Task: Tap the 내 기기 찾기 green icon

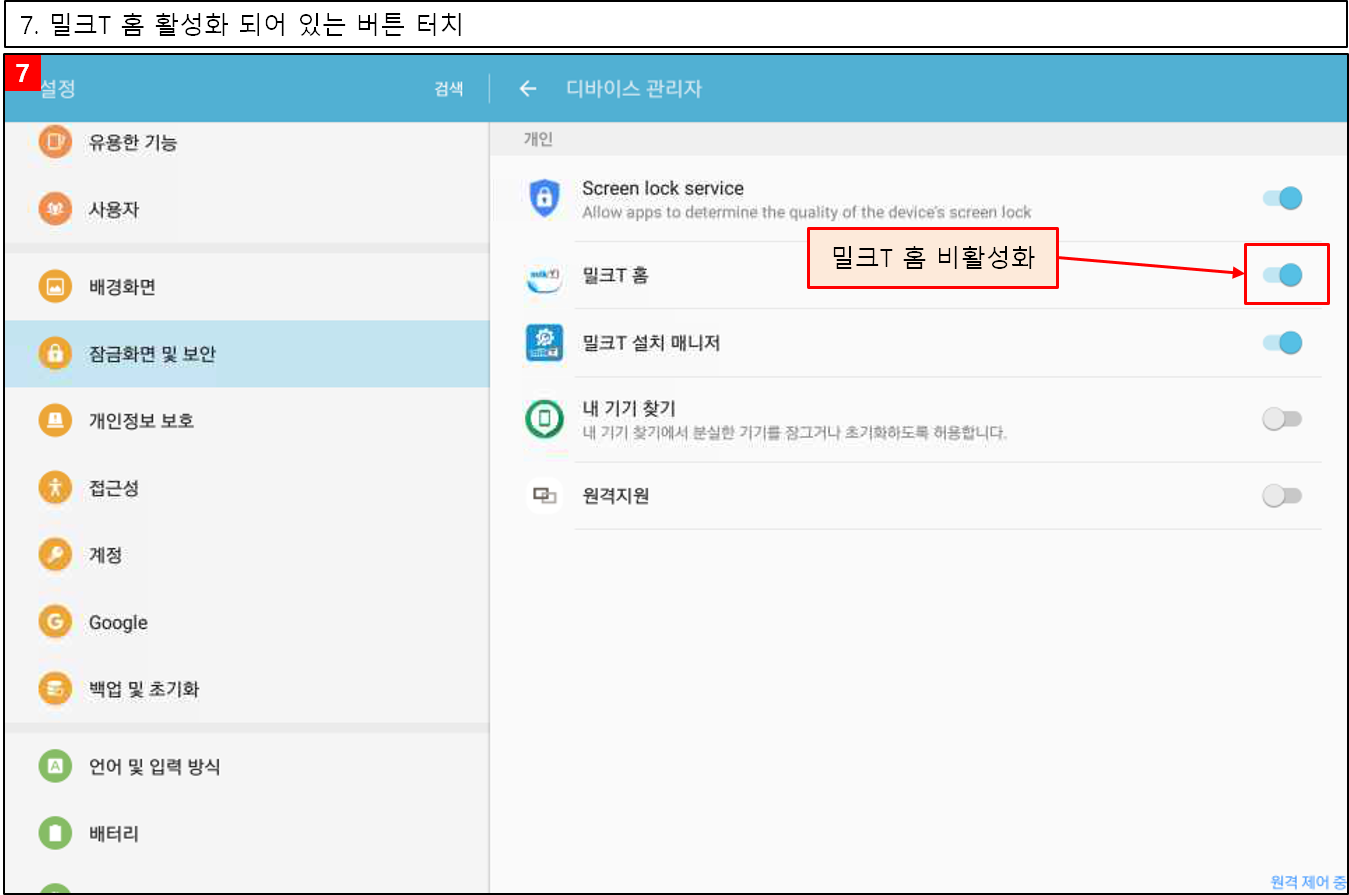Action: (x=544, y=419)
